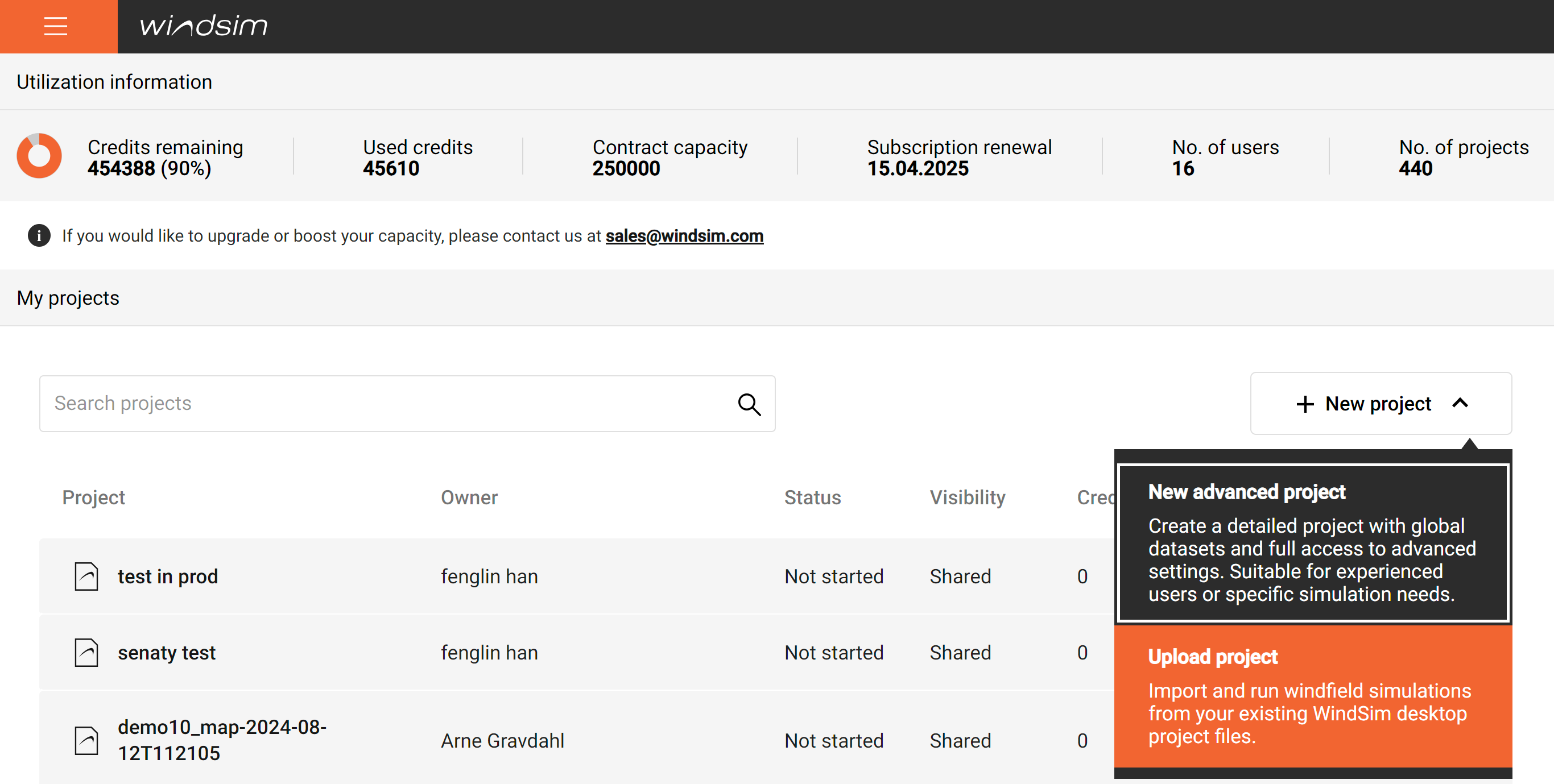The width and height of the screenshot is (1554, 784).
Task: Click the credits remaining donut chart
Action: tap(39, 156)
